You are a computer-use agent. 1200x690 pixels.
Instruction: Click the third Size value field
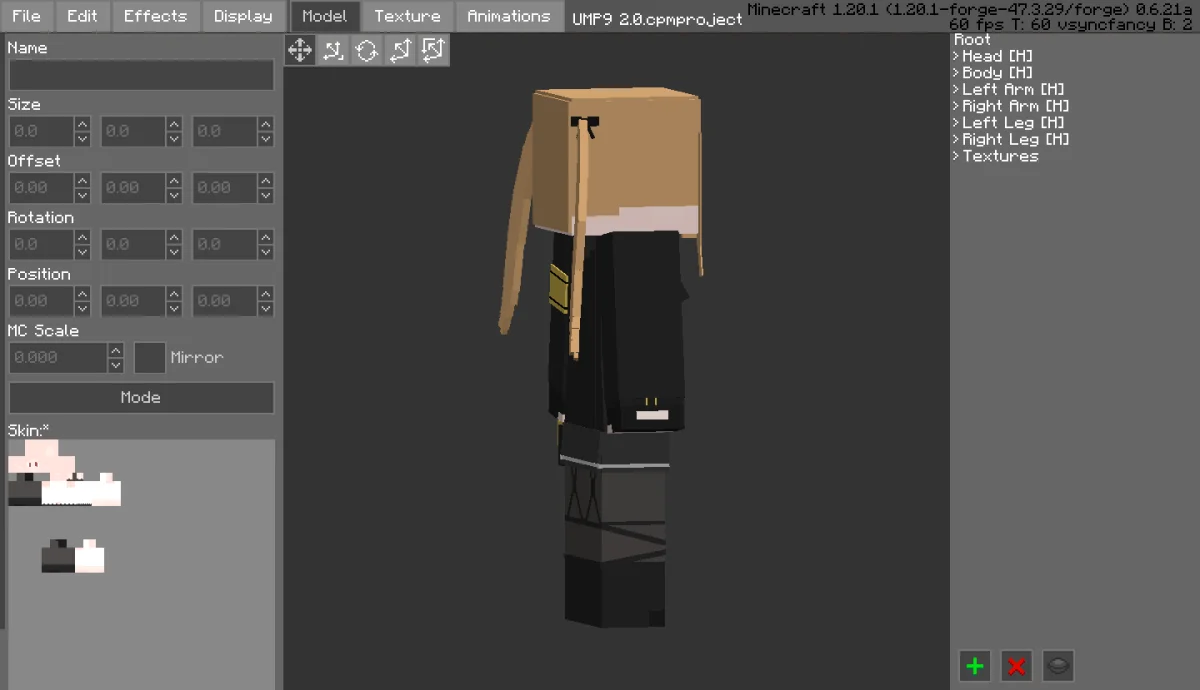225,131
